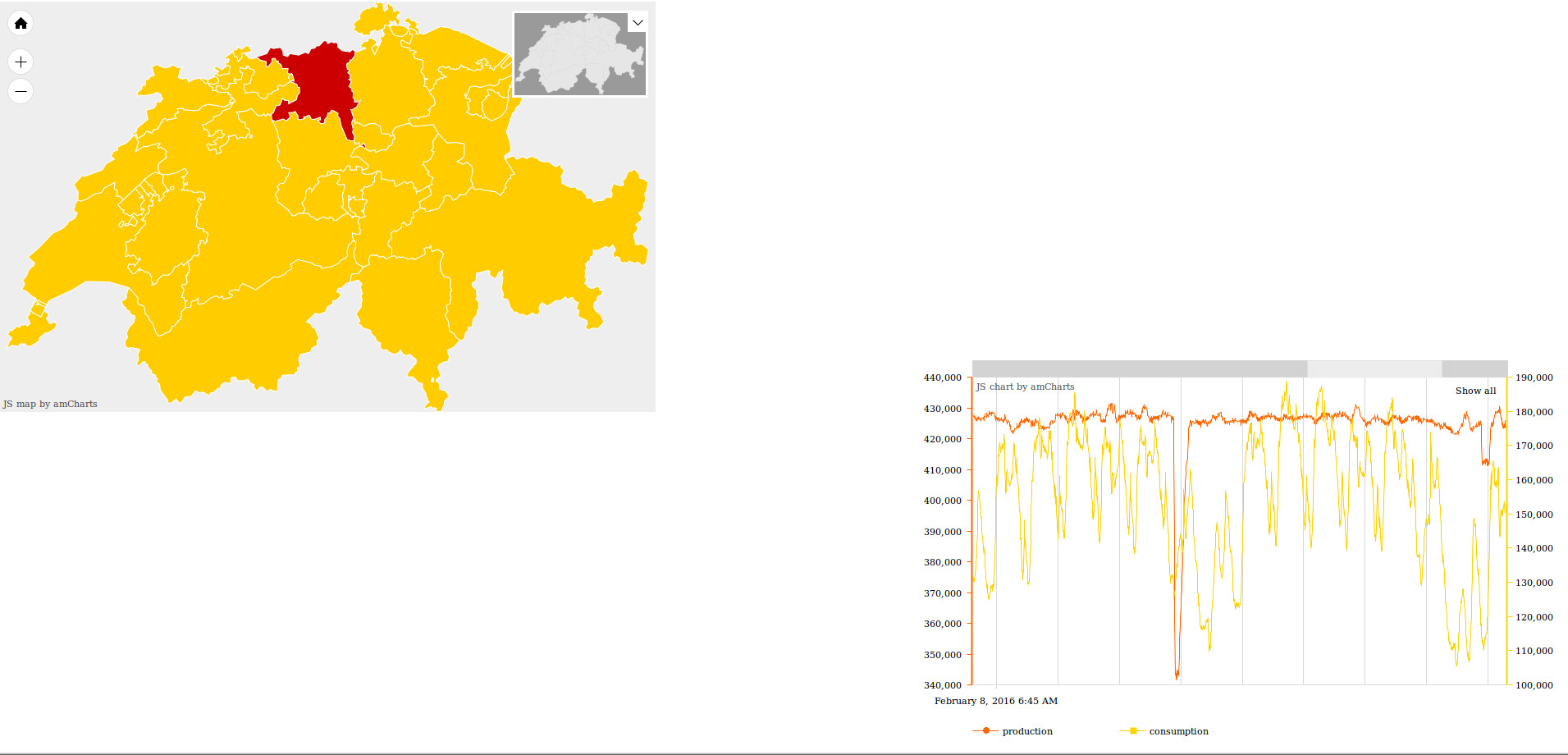Click the 190,000 right axis label
Image resolution: width=1568 pixels, height=755 pixels.
(x=1534, y=377)
